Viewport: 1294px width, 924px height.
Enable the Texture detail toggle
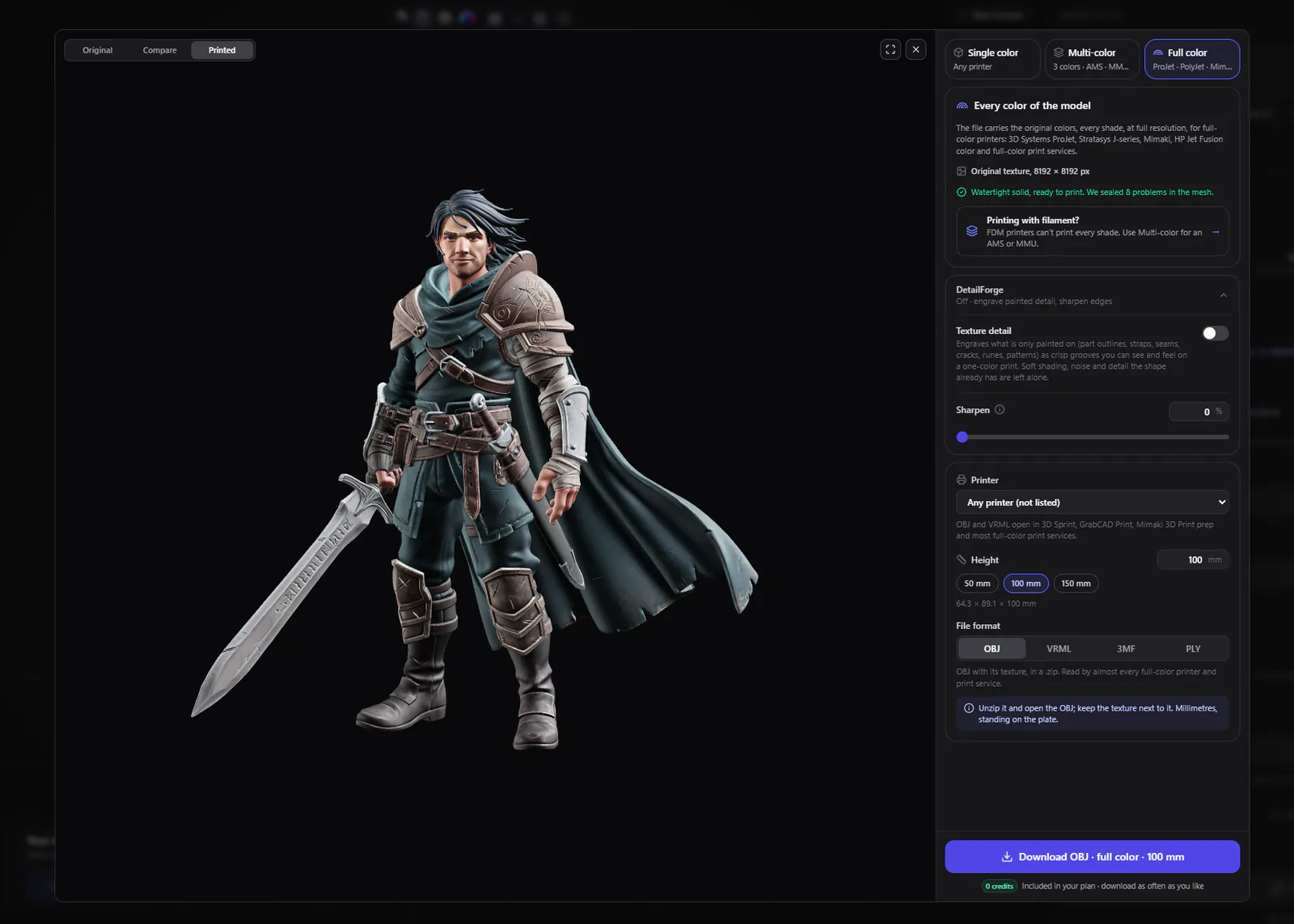point(1215,333)
